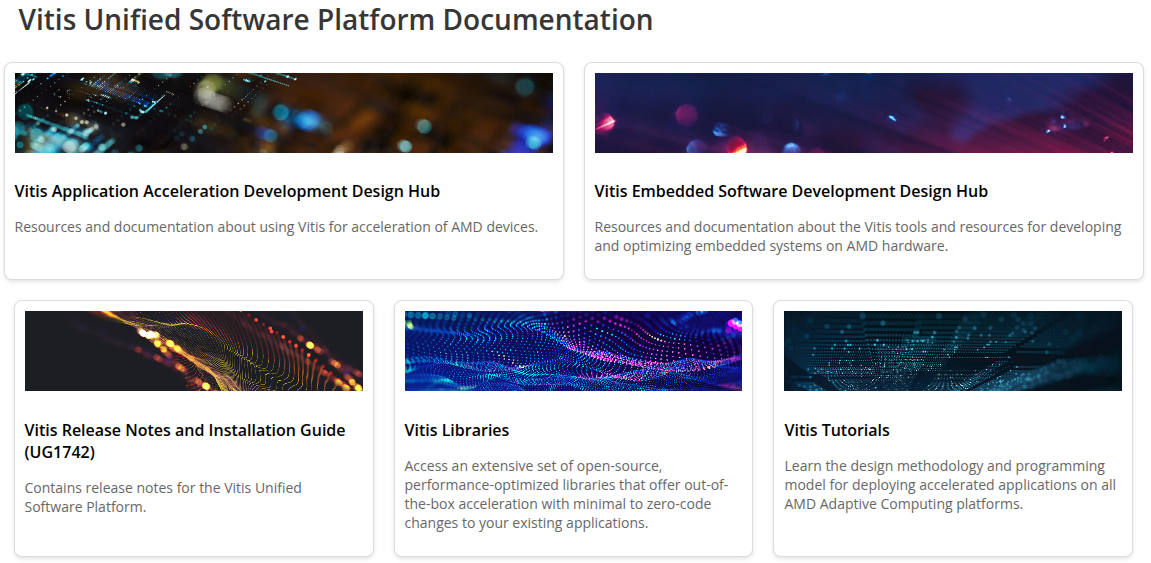Viewport: 1151px width, 563px height.
Task: Click the purple bokeh banner of Embedded Software card
Action: tap(863, 113)
